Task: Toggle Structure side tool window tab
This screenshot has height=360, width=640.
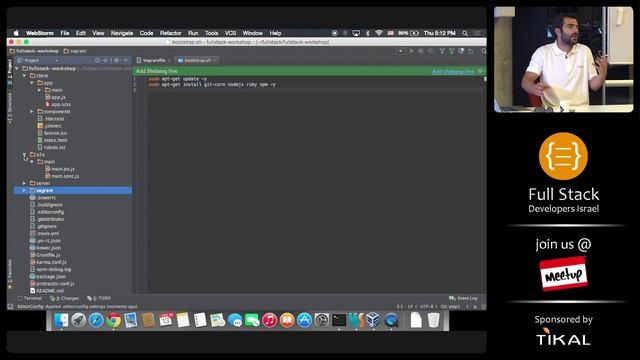Action: pos(10,108)
